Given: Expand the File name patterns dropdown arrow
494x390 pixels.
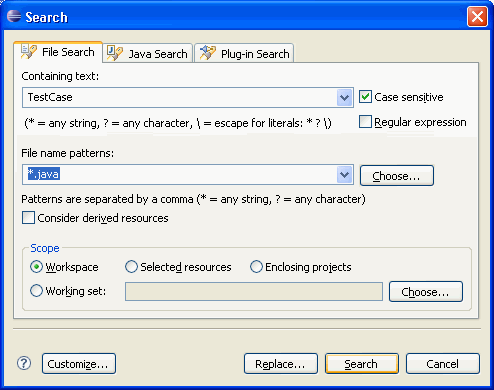Looking at the screenshot, I should click(x=344, y=174).
